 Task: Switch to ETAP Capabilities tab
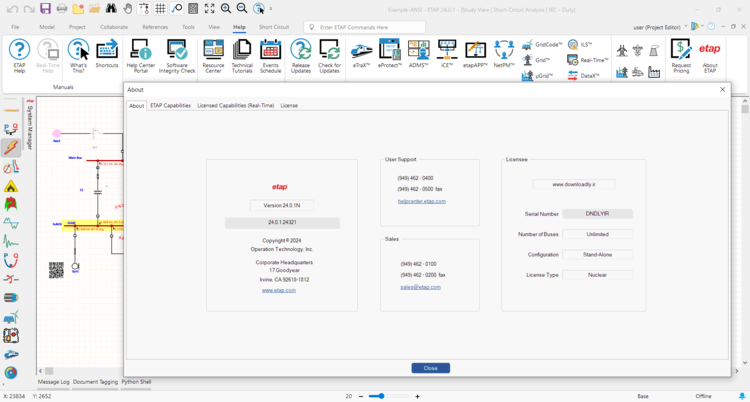170,105
